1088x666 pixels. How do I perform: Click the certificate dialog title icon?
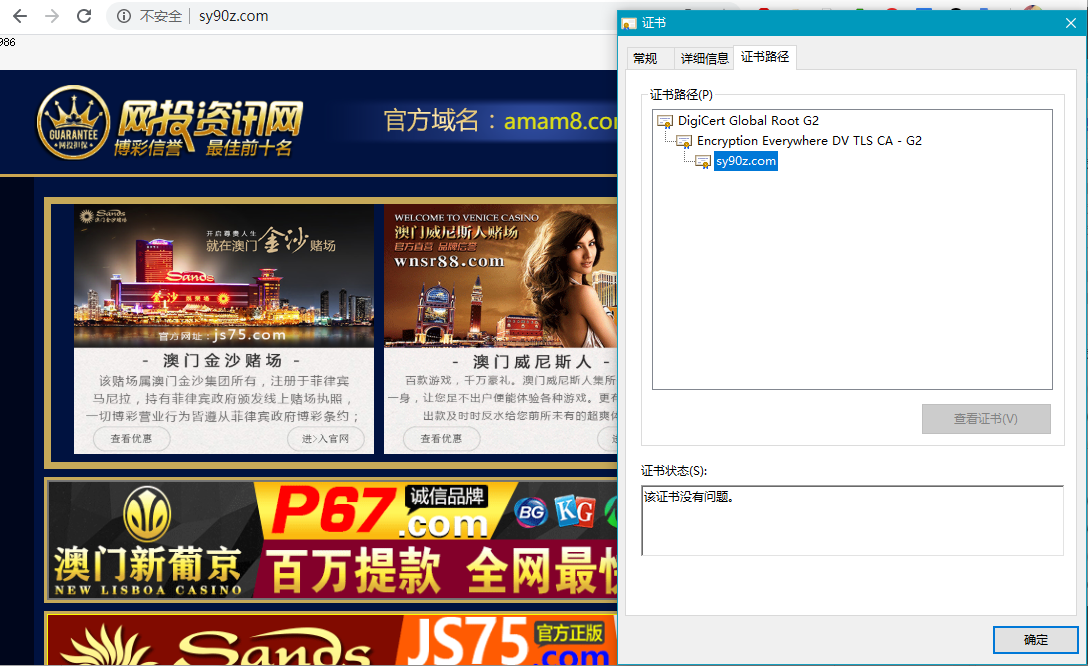(x=629, y=24)
